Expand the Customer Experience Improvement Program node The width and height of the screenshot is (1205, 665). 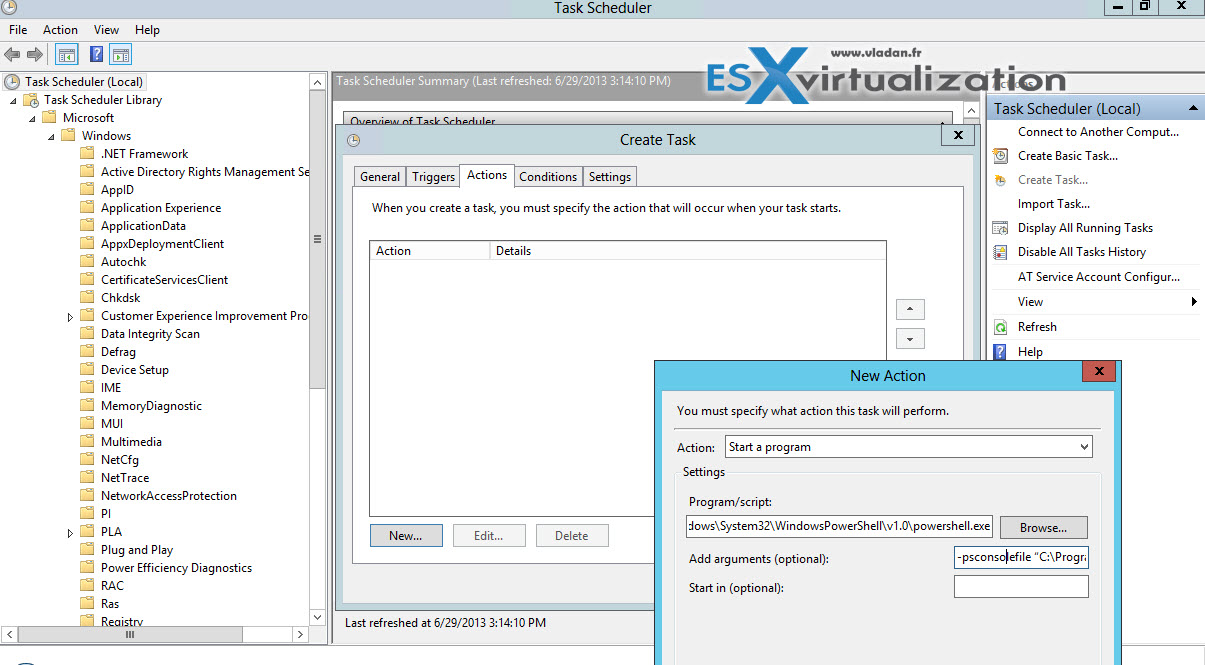[70, 316]
